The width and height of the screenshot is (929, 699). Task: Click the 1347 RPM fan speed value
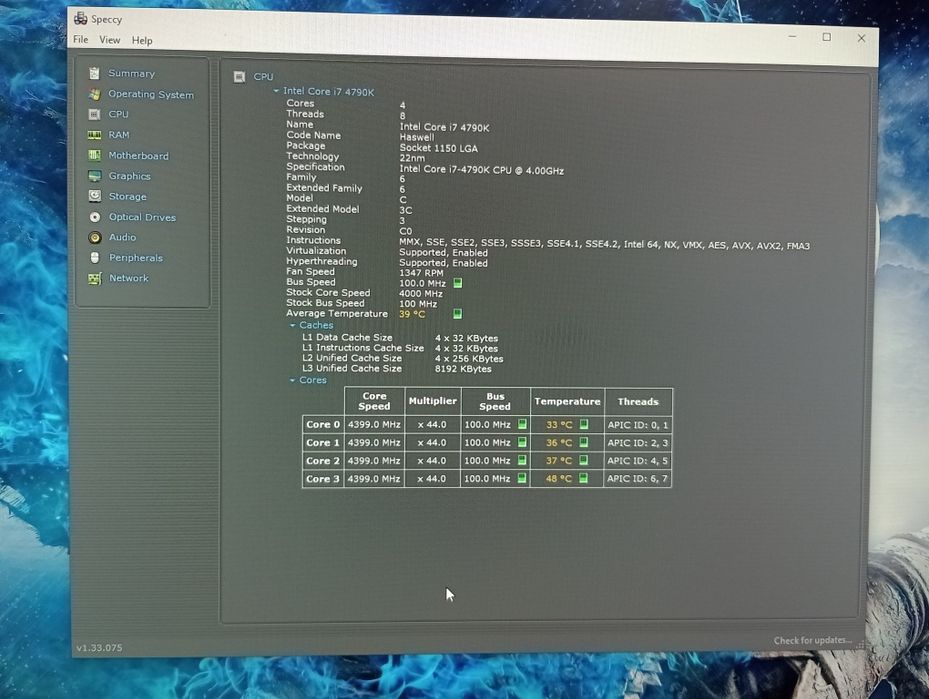pos(421,273)
